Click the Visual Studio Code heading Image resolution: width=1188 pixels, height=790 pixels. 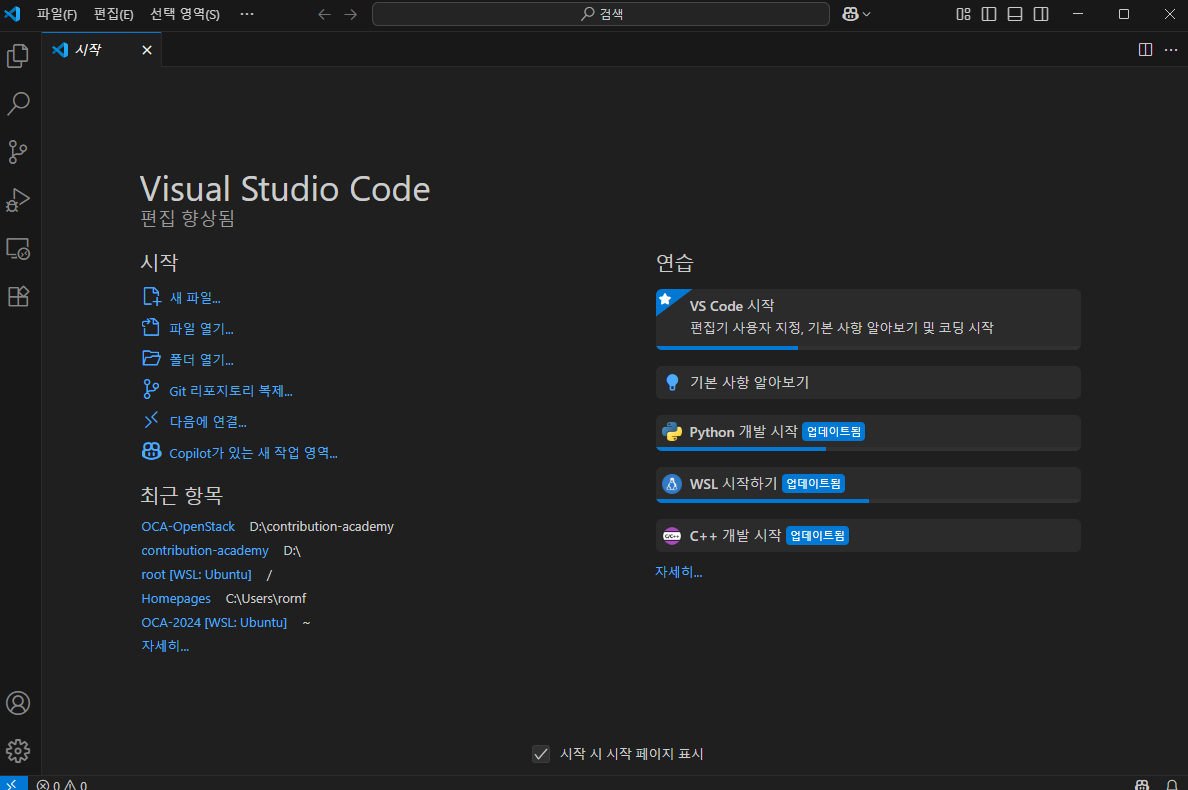click(x=285, y=189)
